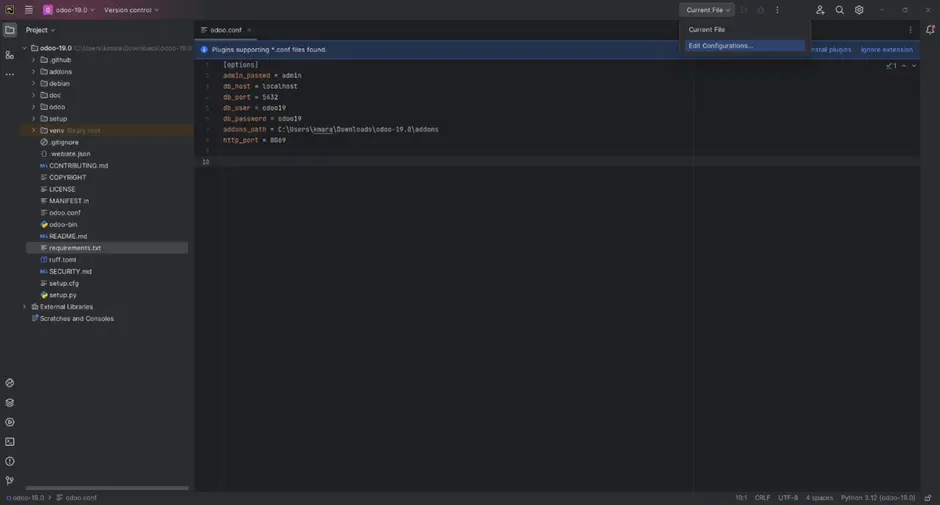940x505 pixels.
Task: Open the Python Console tool window
Action: [10, 383]
